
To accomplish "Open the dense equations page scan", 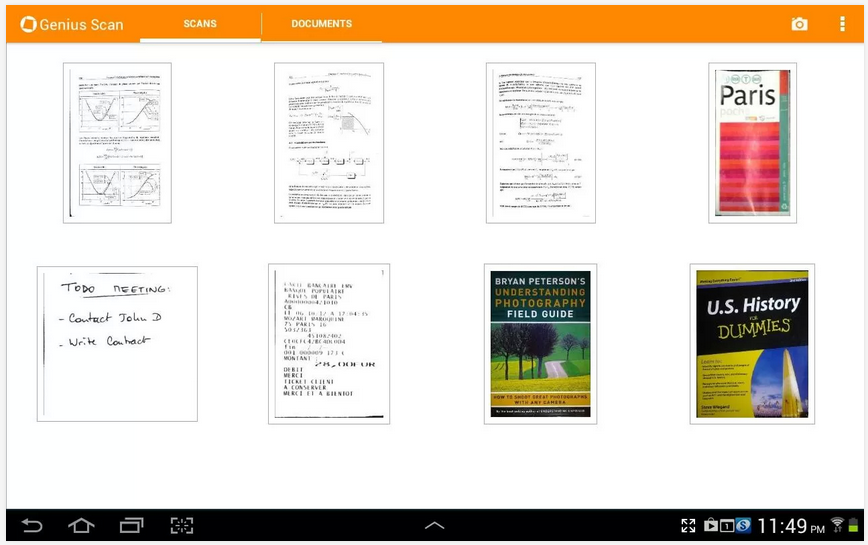I will tap(541, 143).
